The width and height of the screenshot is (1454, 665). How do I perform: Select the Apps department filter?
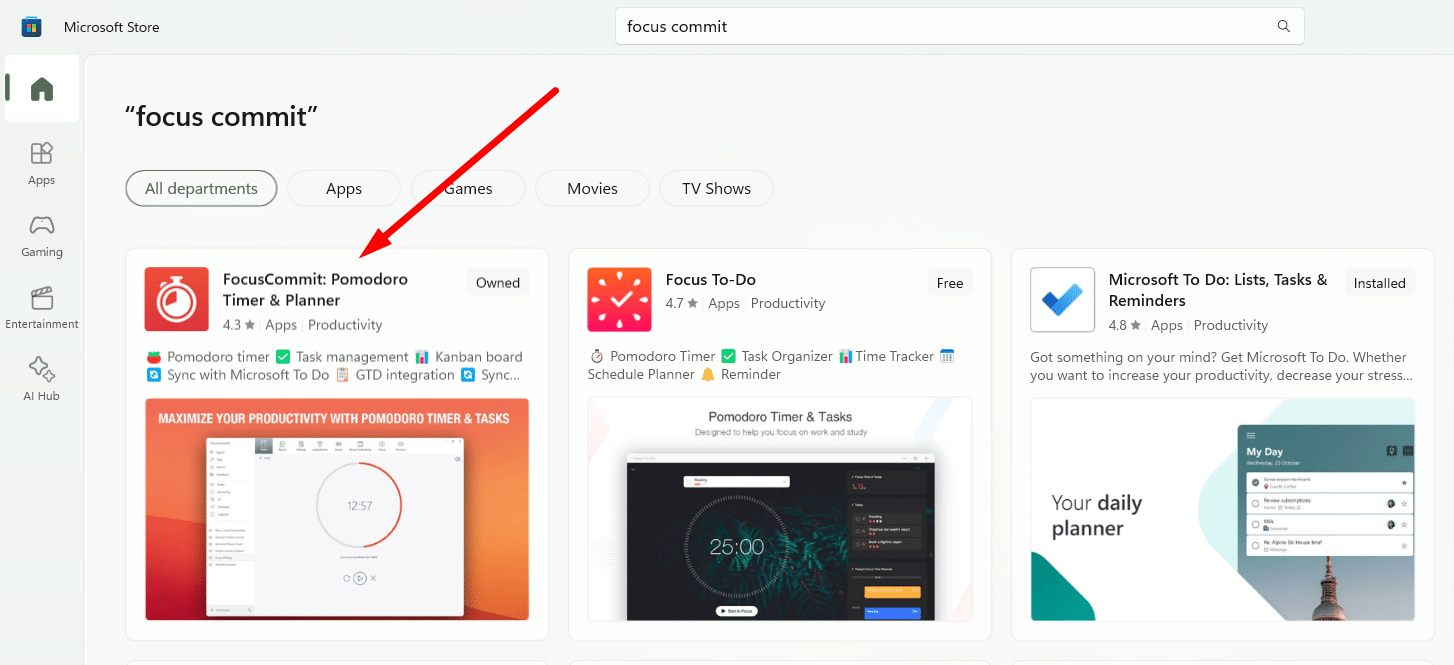point(344,188)
